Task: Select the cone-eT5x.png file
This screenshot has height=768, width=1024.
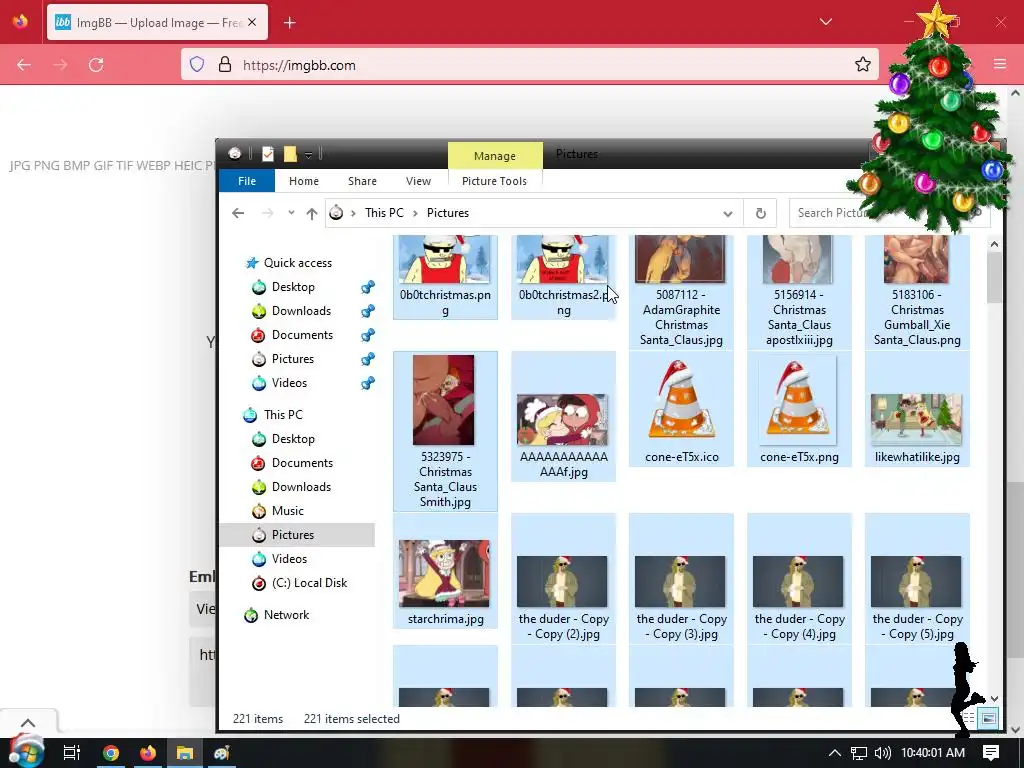Action: pos(799,408)
